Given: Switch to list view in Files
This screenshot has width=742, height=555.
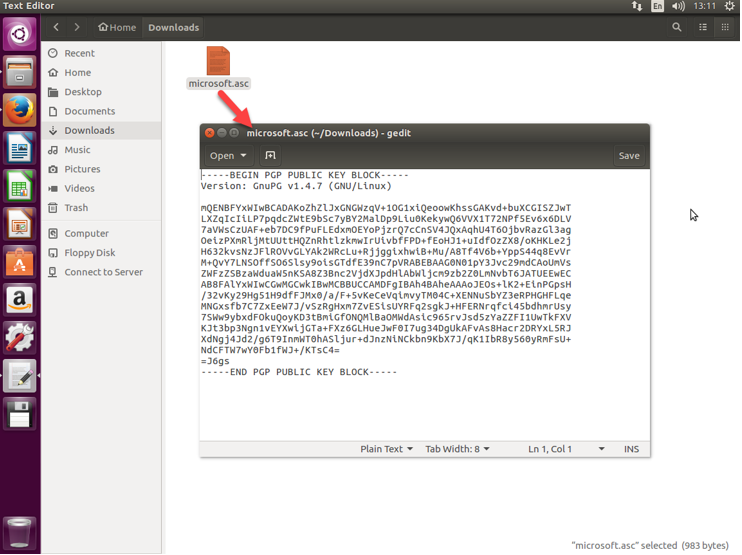Looking at the screenshot, I should (703, 27).
